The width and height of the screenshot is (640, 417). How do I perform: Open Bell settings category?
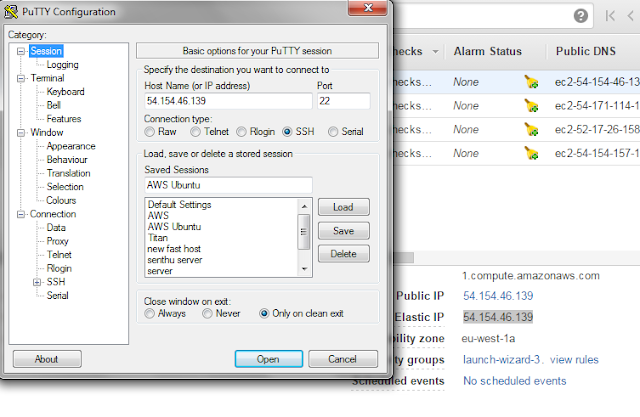53,105
